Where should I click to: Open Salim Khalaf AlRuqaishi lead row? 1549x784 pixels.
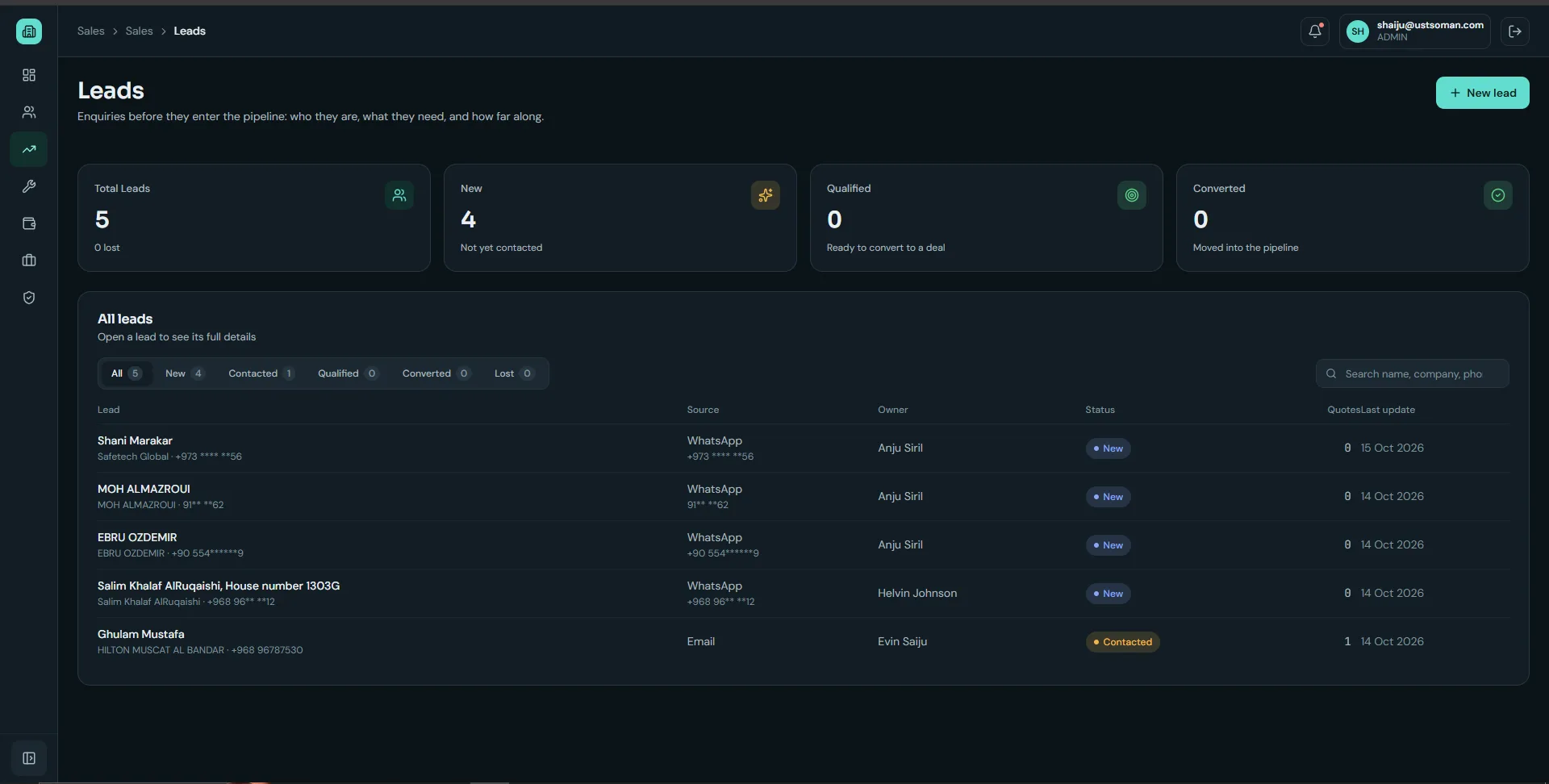coord(803,594)
